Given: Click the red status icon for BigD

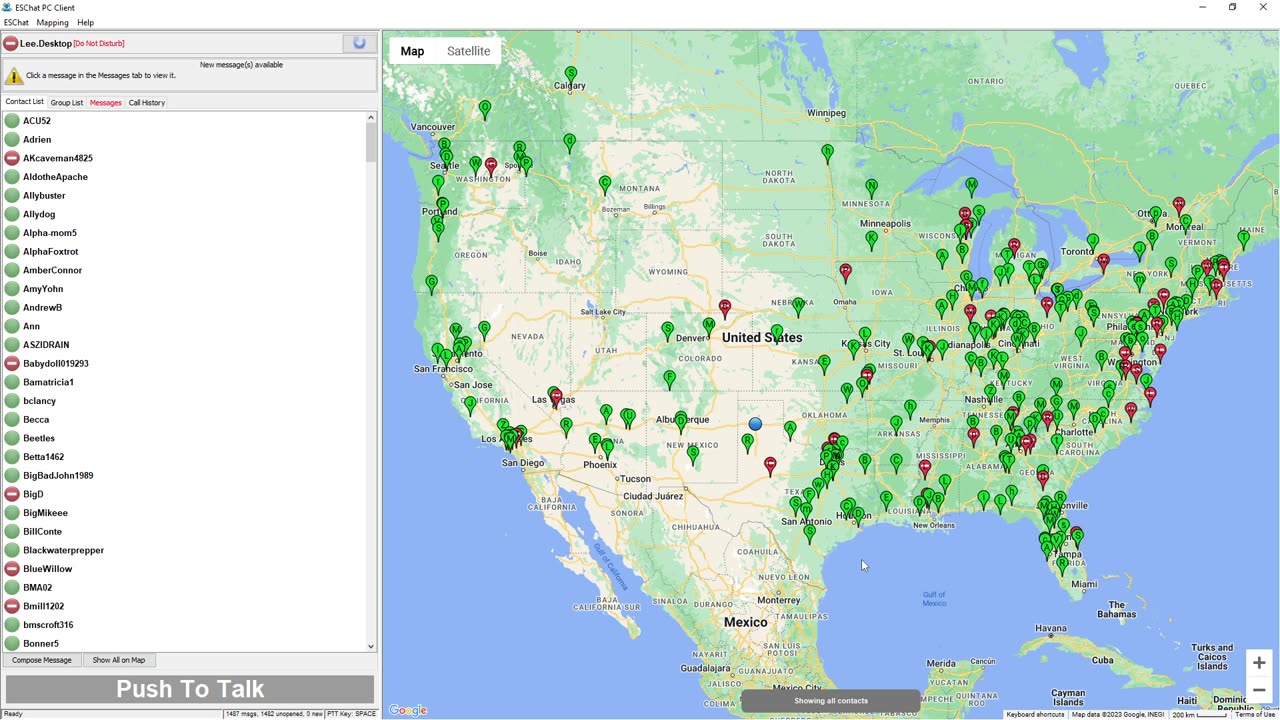Looking at the screenshot, I should pos(12,494).
